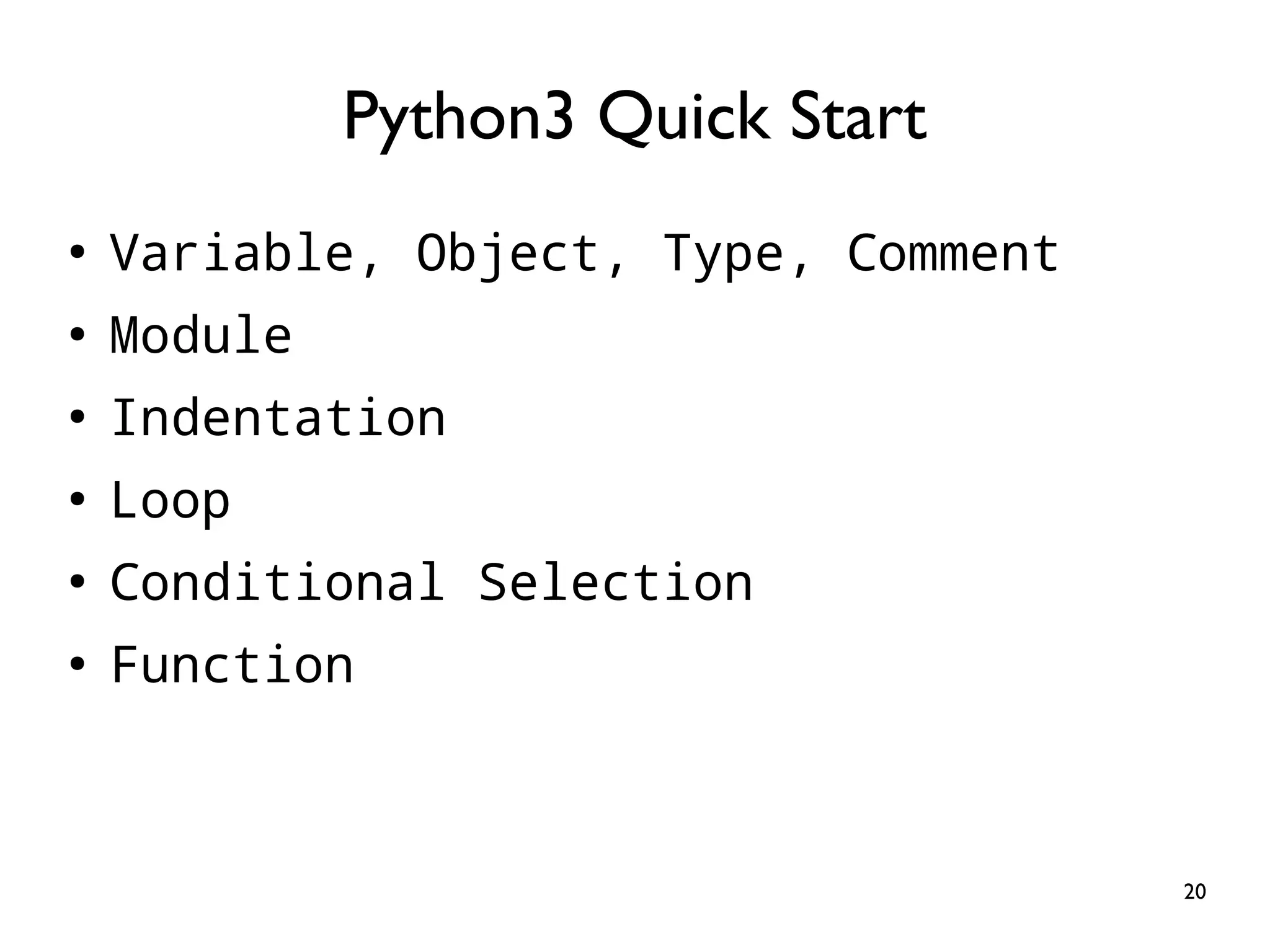Click the word 'Type' in first bullet
This screenshot has width=1270, height=952.
[x=723, y=253]
